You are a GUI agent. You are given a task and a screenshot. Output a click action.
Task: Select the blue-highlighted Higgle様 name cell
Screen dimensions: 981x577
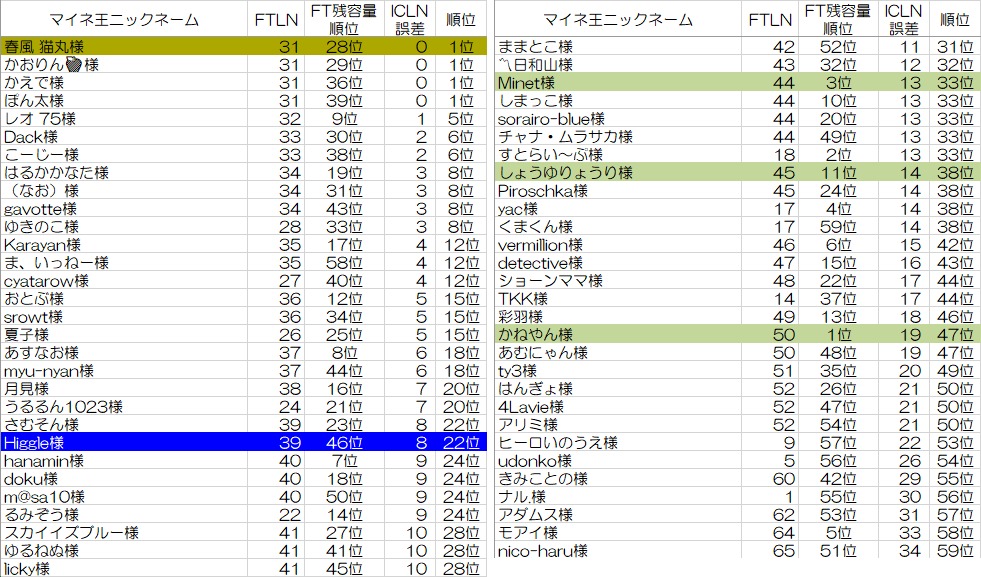click(x=34, y=443)
